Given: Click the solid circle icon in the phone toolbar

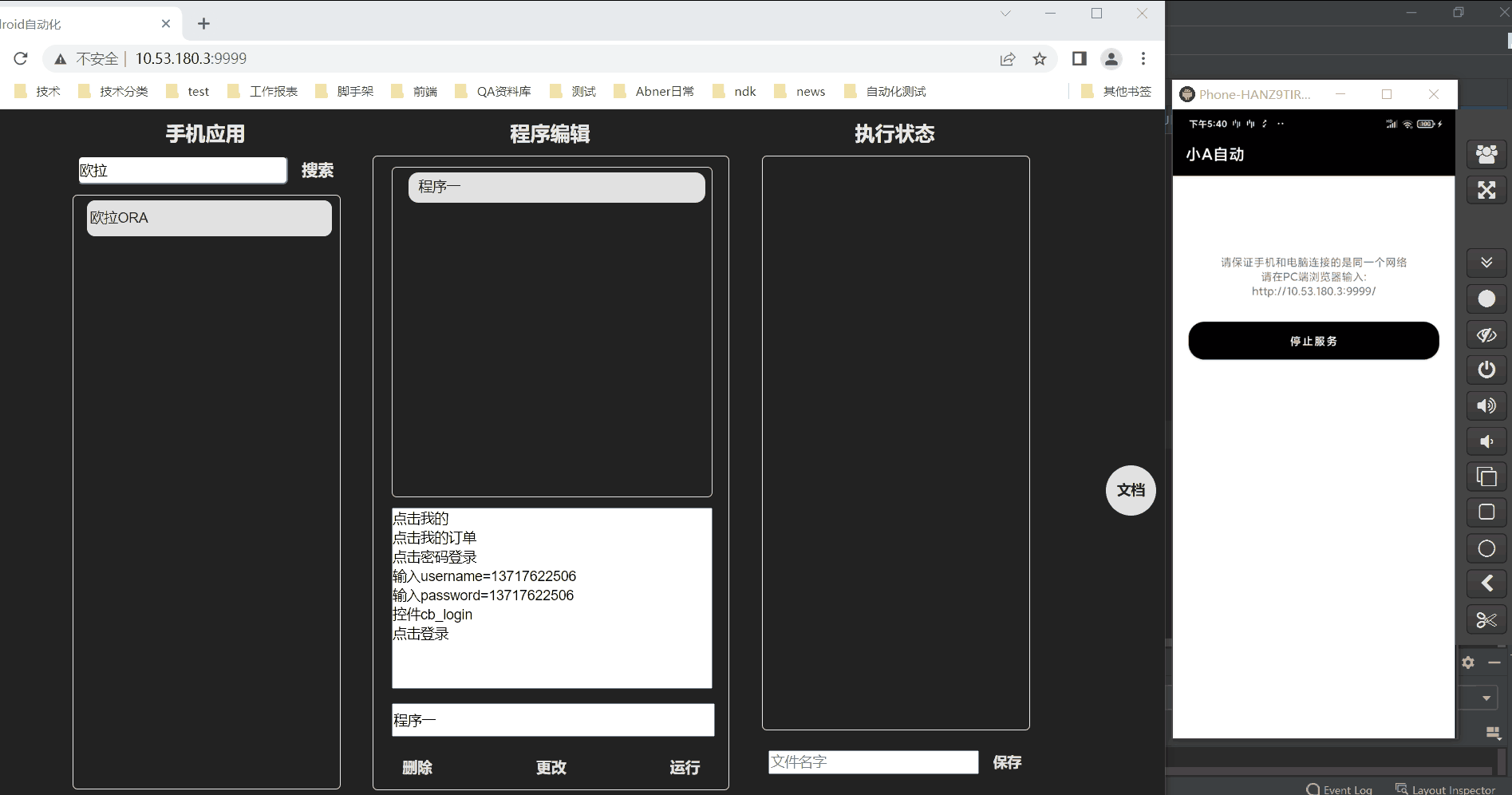Looking at the screenshot, I should point(1486,299).
